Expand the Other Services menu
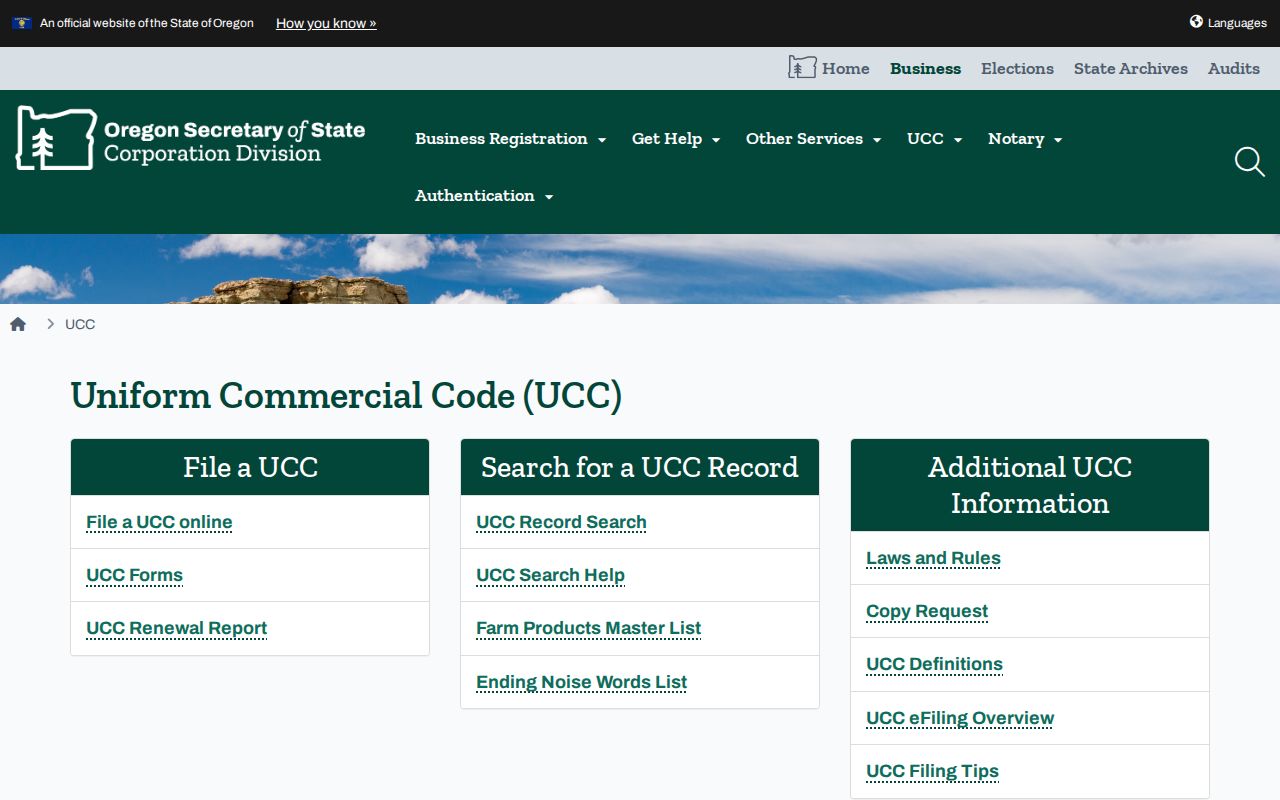1280x800 pixels. click(x=813, y=139)
